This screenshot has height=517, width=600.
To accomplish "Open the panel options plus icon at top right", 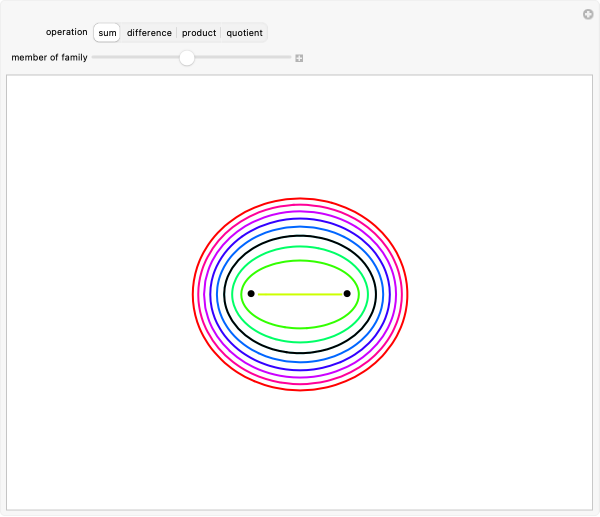I will pyautogui.click(x=588, y=14).
